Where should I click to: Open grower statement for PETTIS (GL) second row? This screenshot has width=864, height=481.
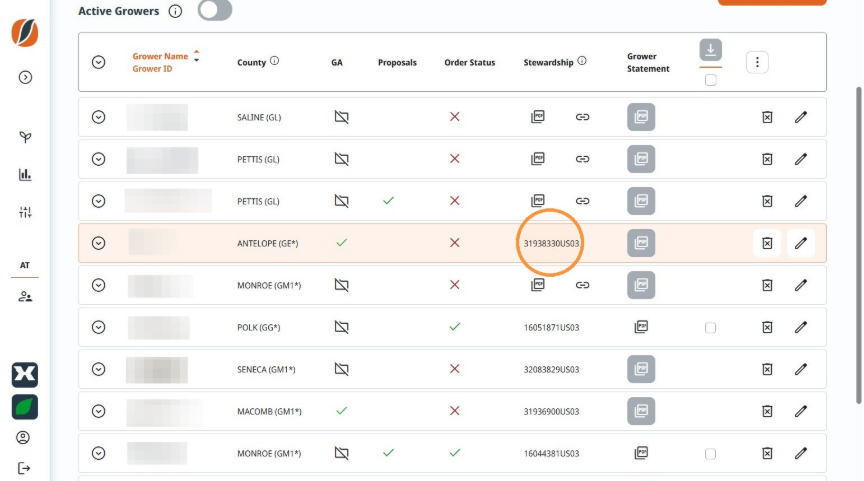coord(641,201)
